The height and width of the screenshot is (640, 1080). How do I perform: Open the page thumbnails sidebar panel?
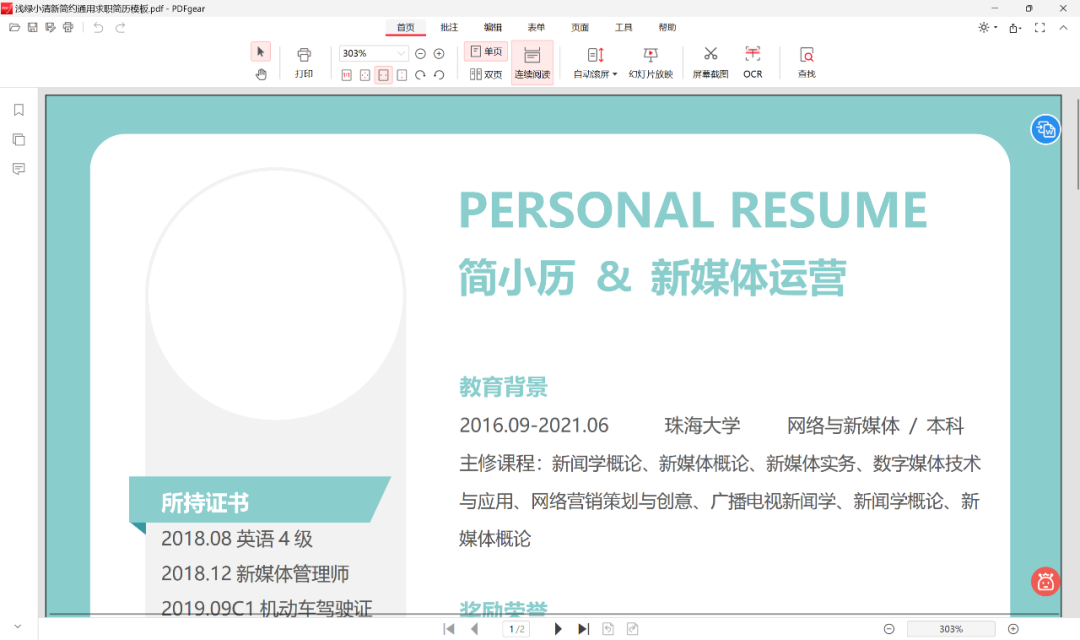pos(19,140)
